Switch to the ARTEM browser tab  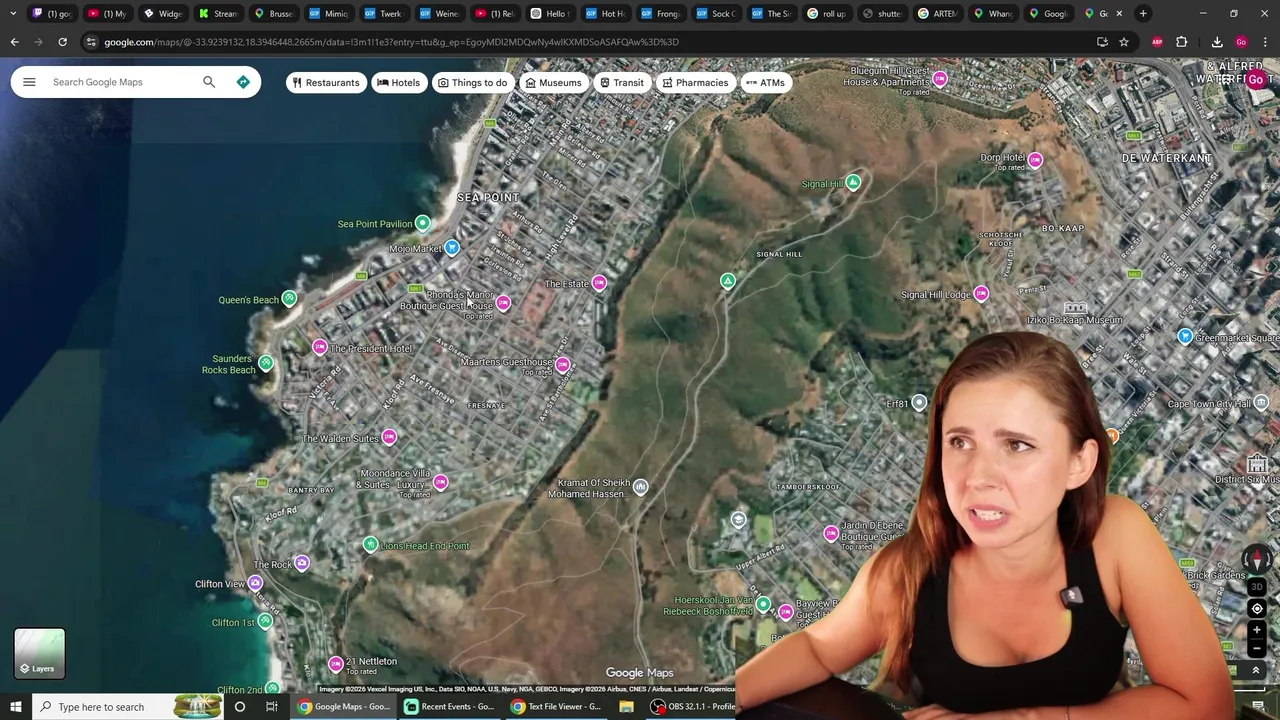click(x=937, y=13)
